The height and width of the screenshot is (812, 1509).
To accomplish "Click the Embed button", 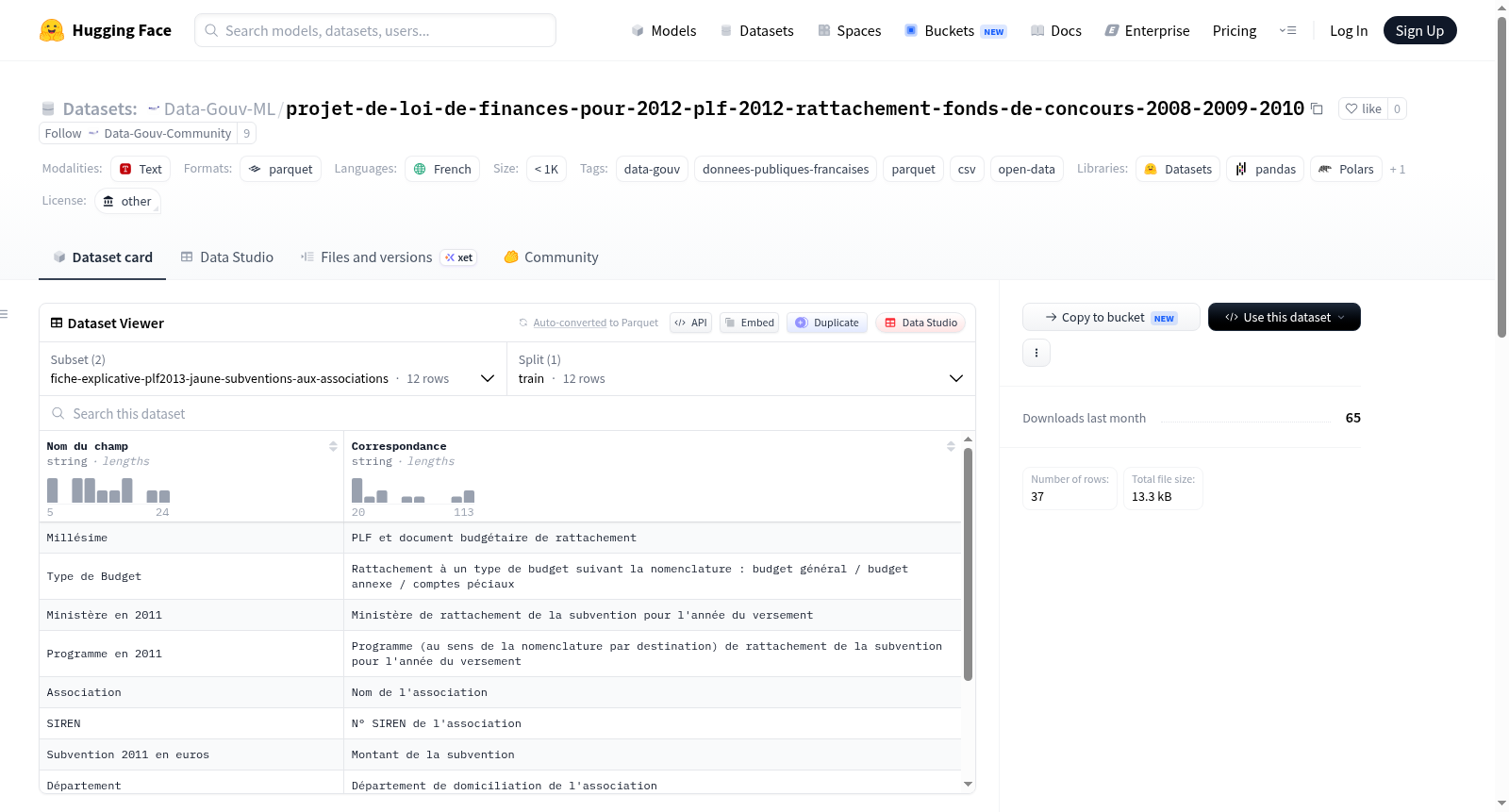I will click(x=750, y=323).
